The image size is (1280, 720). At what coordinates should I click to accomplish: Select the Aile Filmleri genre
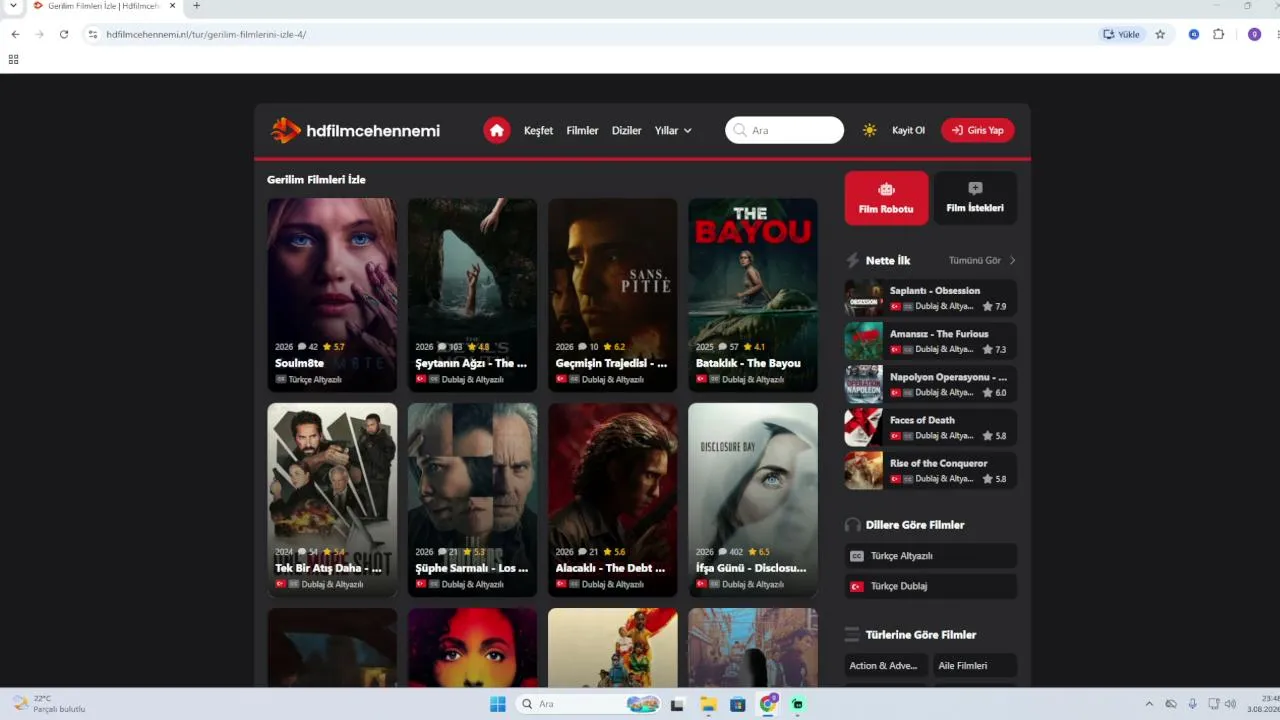click(x=975, y=666)
